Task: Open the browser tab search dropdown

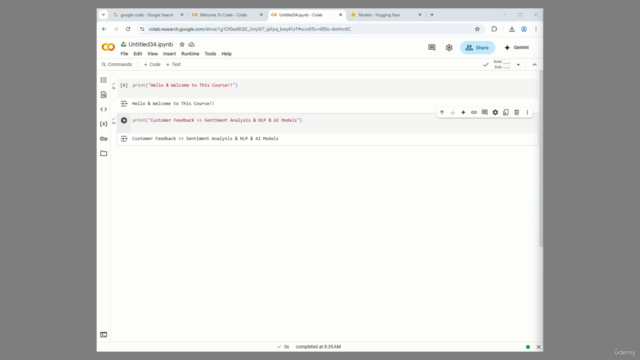Action: pos(103,15)
